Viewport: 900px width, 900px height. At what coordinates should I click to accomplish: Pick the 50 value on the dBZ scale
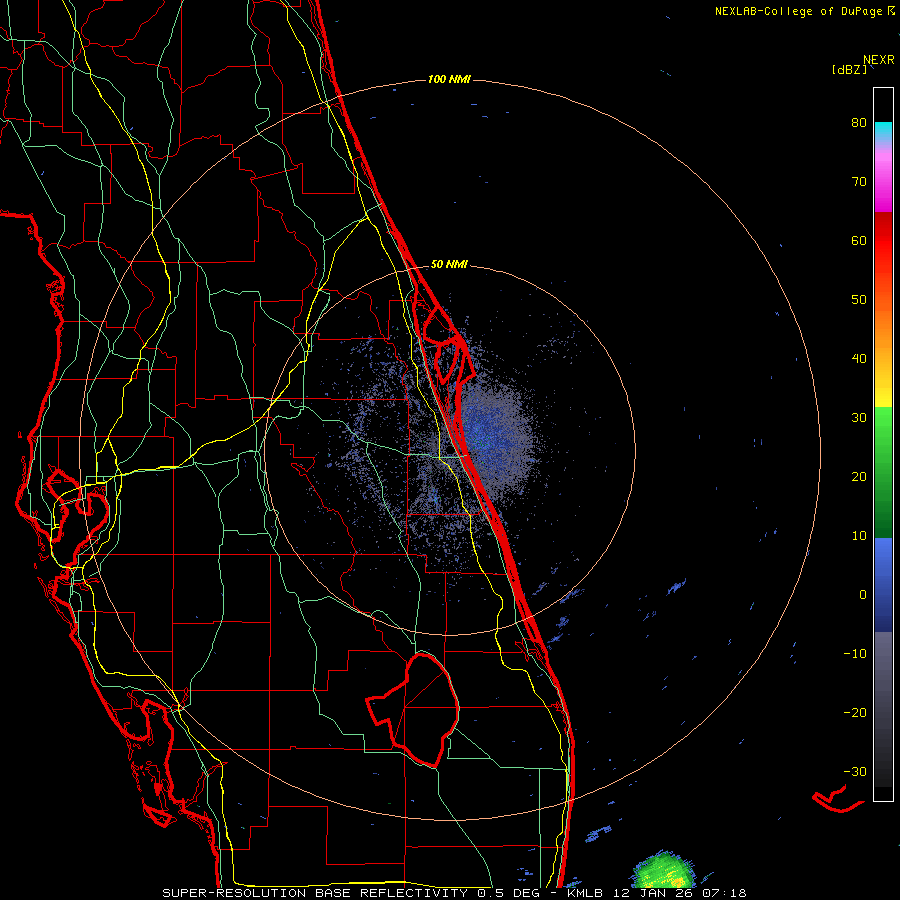[859, 300]
